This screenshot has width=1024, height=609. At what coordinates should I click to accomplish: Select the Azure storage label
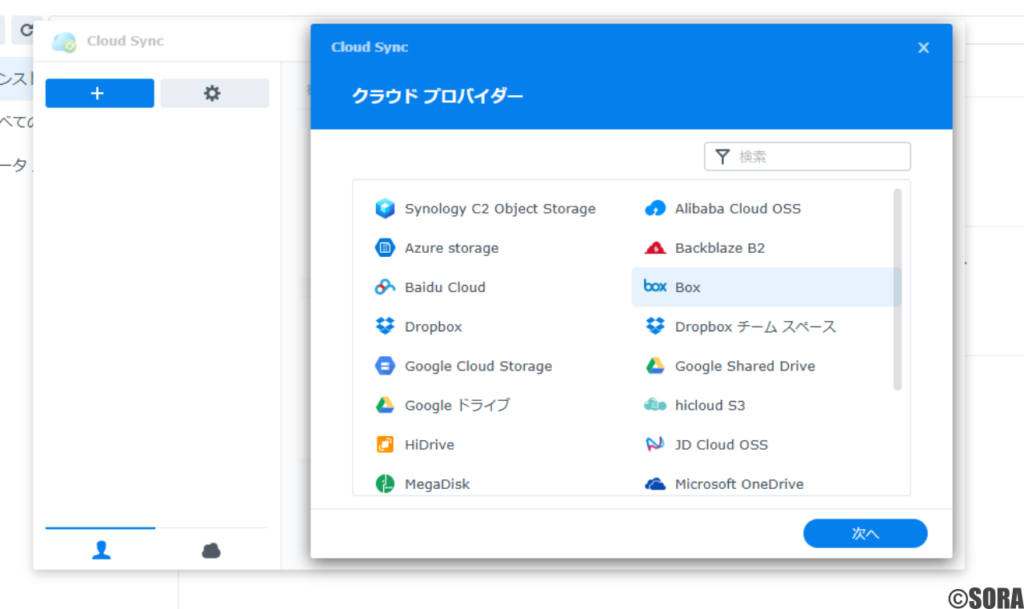[x=452, y=248]
